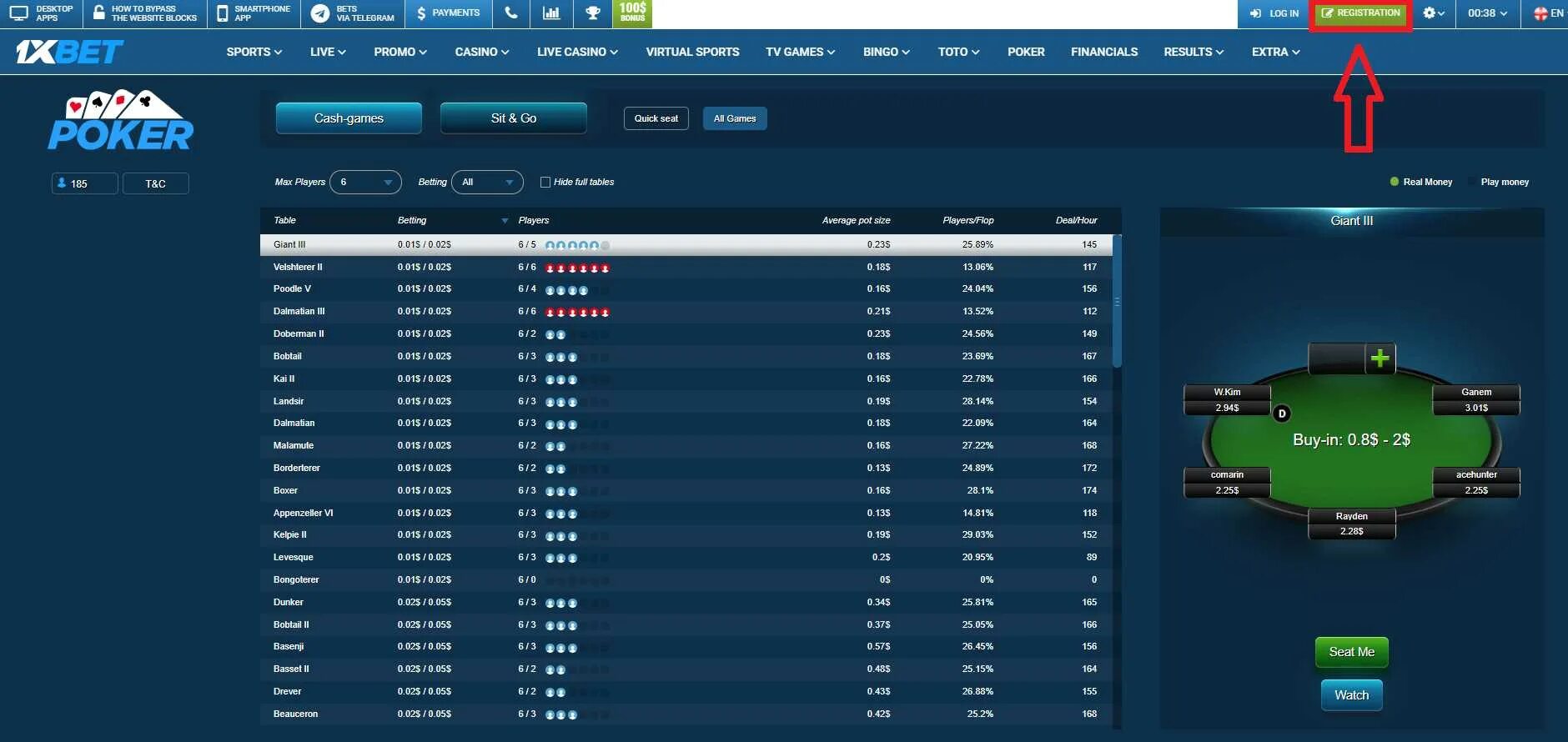Click the 185 players online indicator
This screenshot has height=742, width=1568.
[x=84, y=183]
